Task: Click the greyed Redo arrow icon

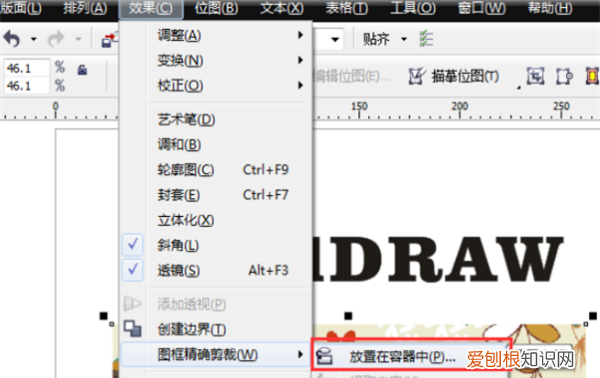Action: 56,39
